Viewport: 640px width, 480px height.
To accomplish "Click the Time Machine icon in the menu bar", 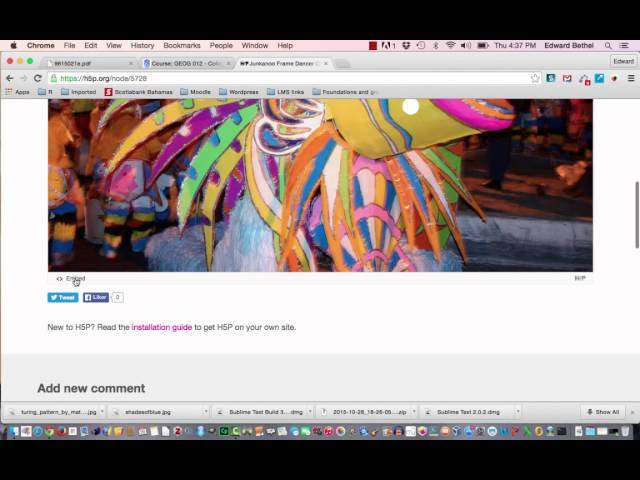I will 421,45.
